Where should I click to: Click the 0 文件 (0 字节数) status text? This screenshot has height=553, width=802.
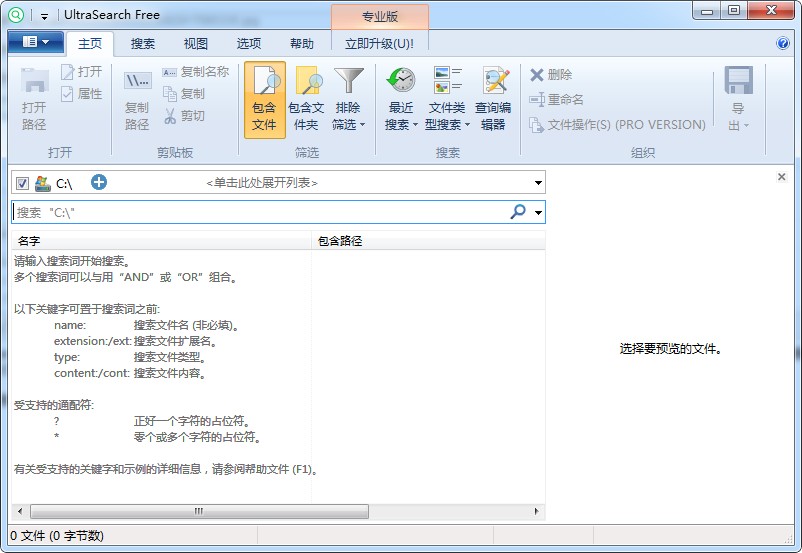[x=57, y=536]
